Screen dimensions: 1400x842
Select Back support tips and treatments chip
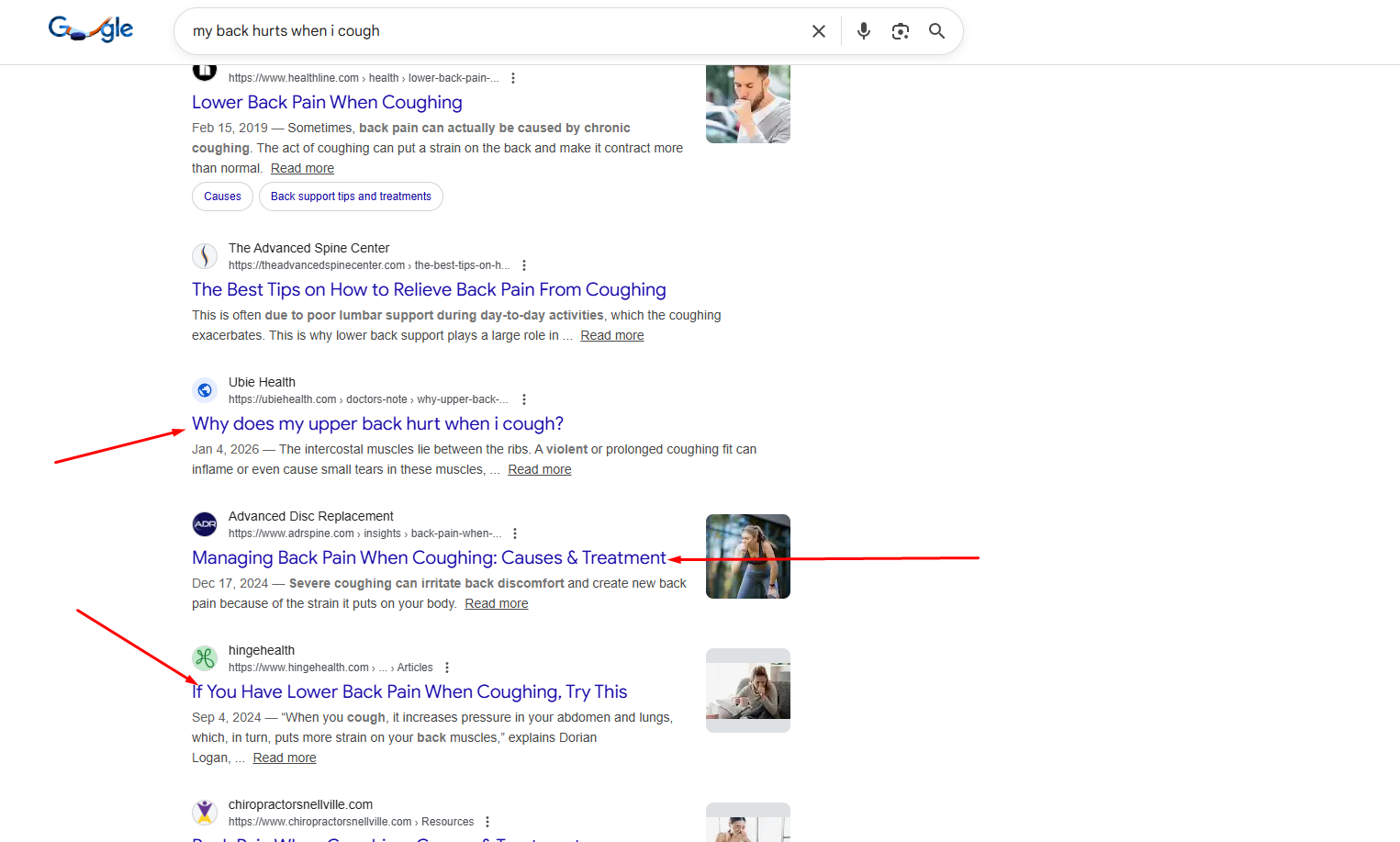pyautogui.click(x=351, y=196)
